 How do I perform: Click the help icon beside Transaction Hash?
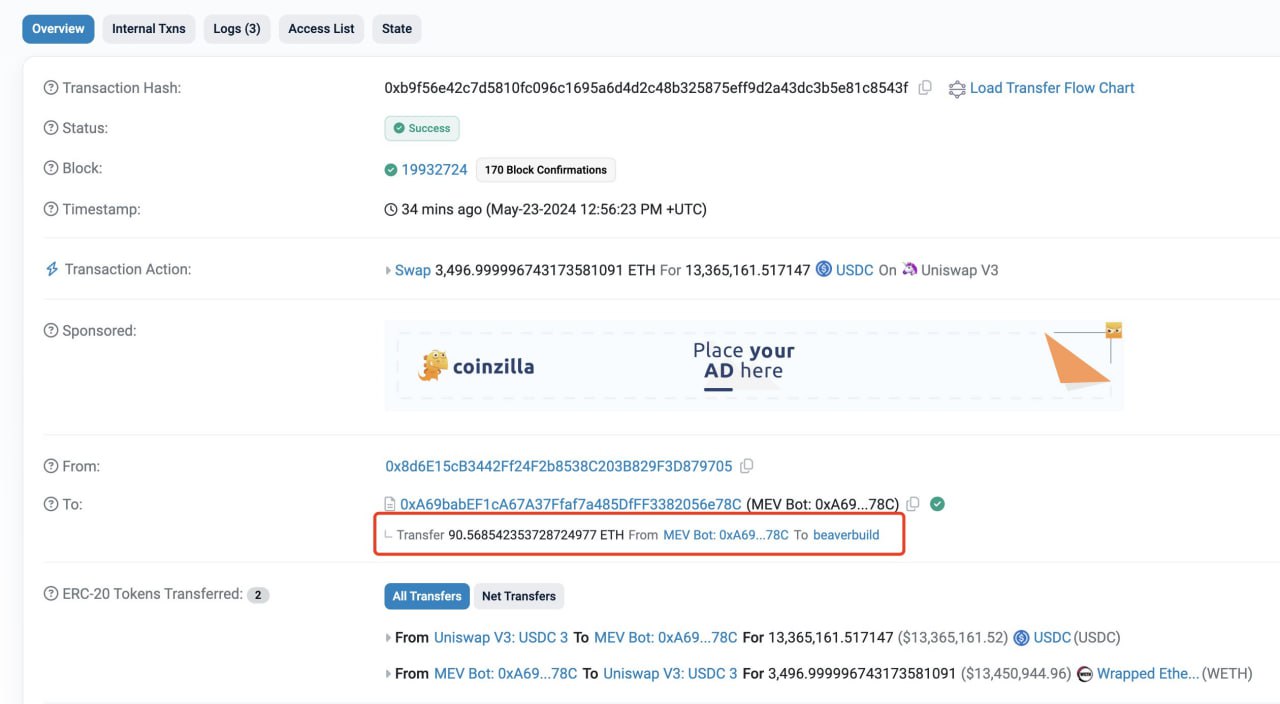pyautogui.click(x=51, y=88)
